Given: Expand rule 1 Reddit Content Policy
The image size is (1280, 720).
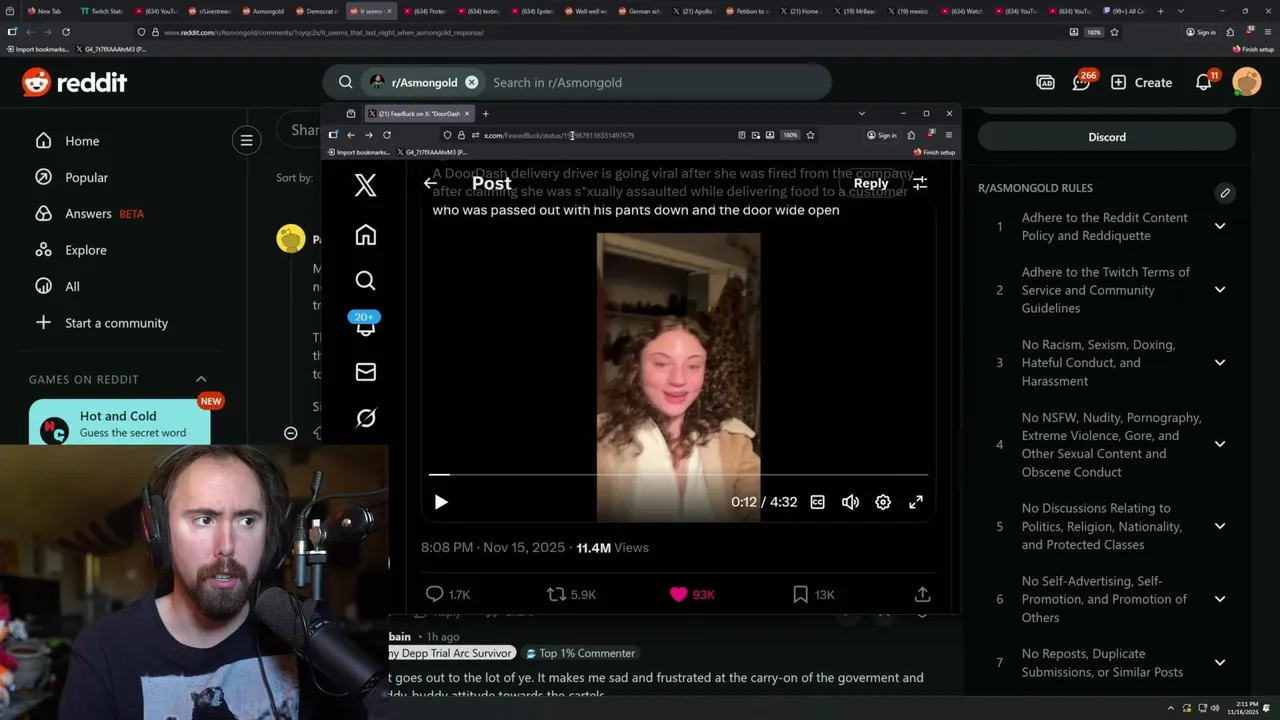Looking at the screenshot, I should click(x=1220, y=226).
